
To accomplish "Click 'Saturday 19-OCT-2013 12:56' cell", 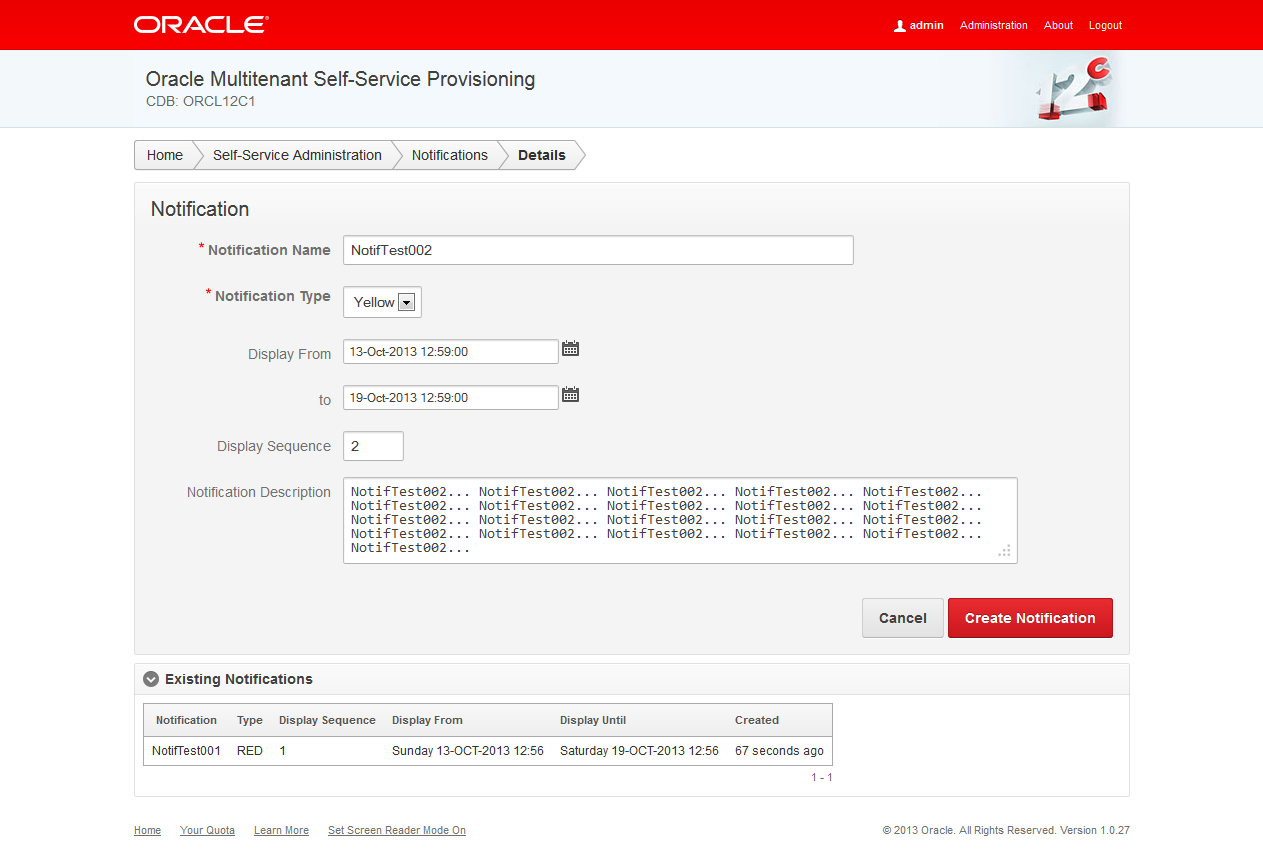I will click(639, 750).
